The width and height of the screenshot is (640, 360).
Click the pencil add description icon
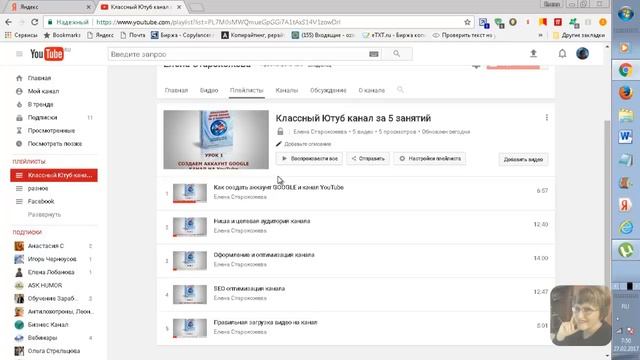[279, 144]
